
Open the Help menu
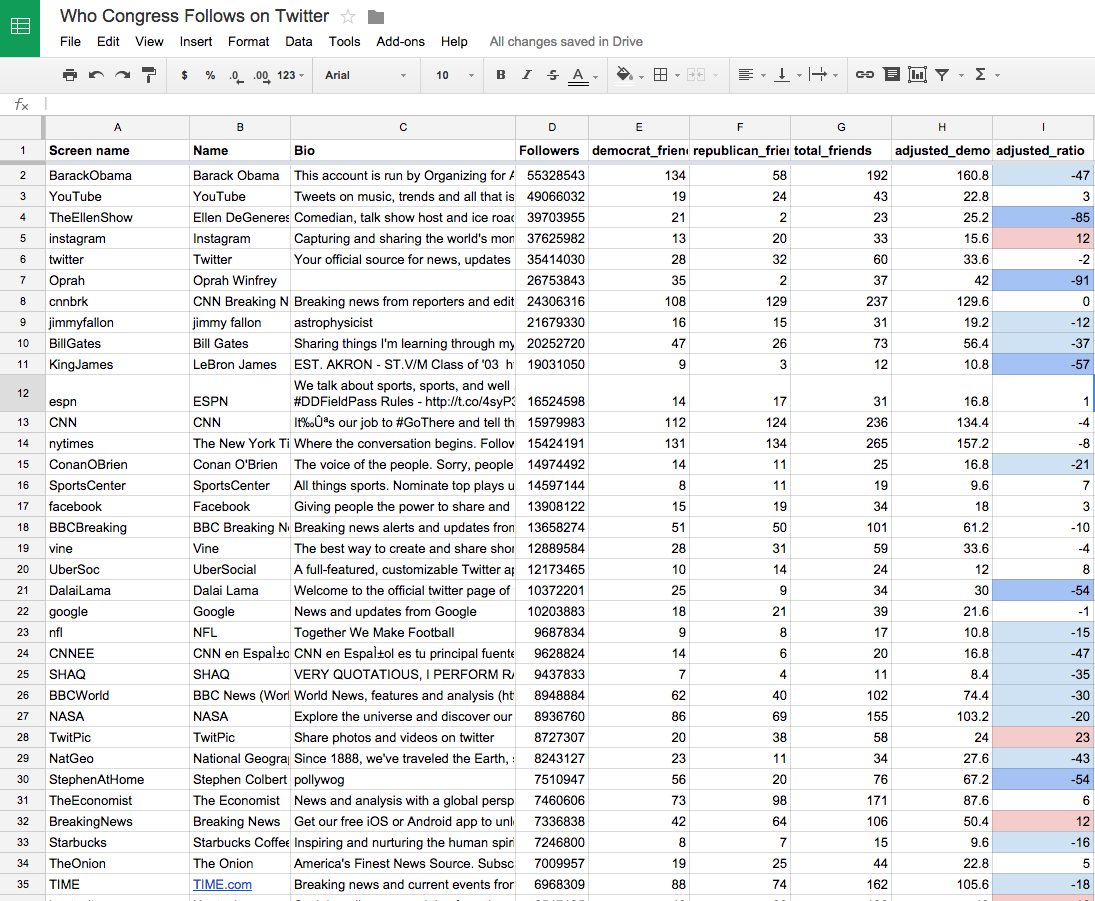[454, 41]
